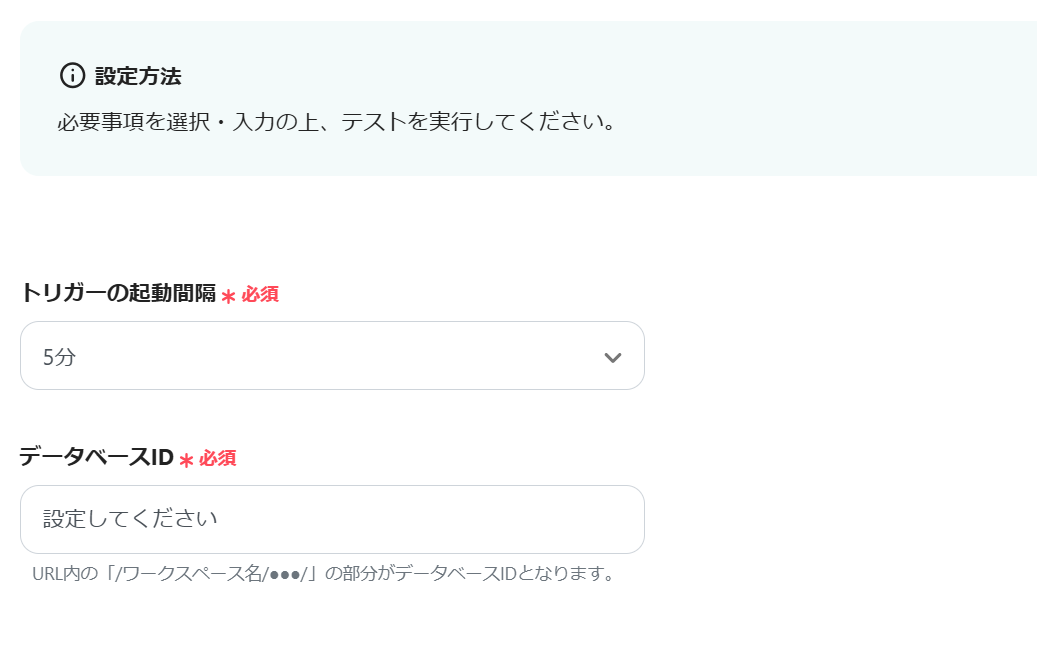The height and width of the screenshot is (646, 1037).
Task: Click the red asterisk beside トリガーの起動間隔
Action: coord(228,296)
